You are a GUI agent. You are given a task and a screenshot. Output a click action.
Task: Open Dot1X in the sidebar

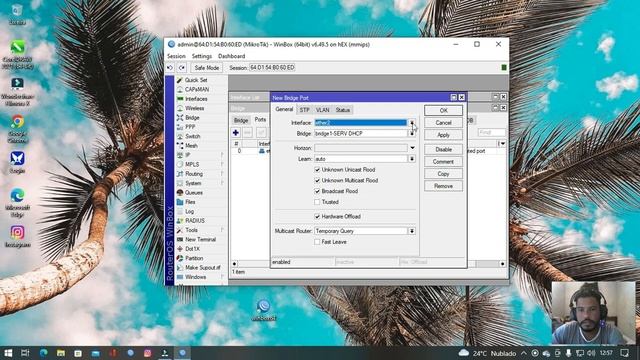click(x=192, y=249)
